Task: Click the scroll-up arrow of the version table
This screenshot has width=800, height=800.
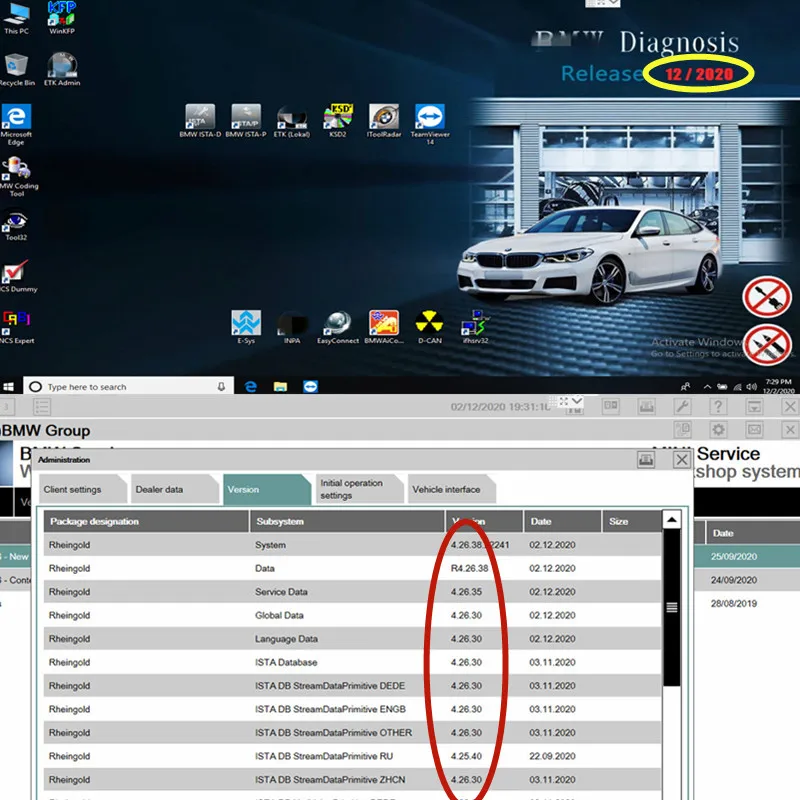Action: (671, 520)
